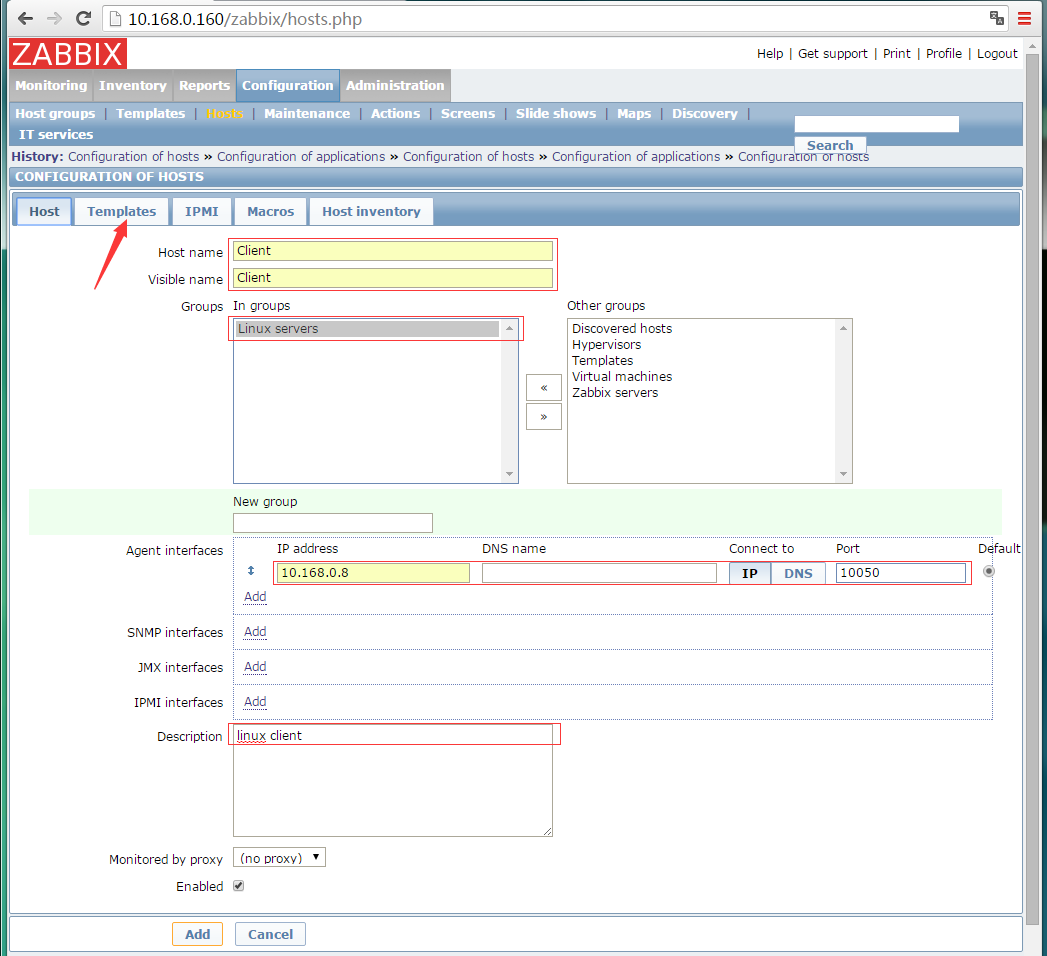Click the Print link
Viewport: 1047px width, 956px height.
point(896,53)
